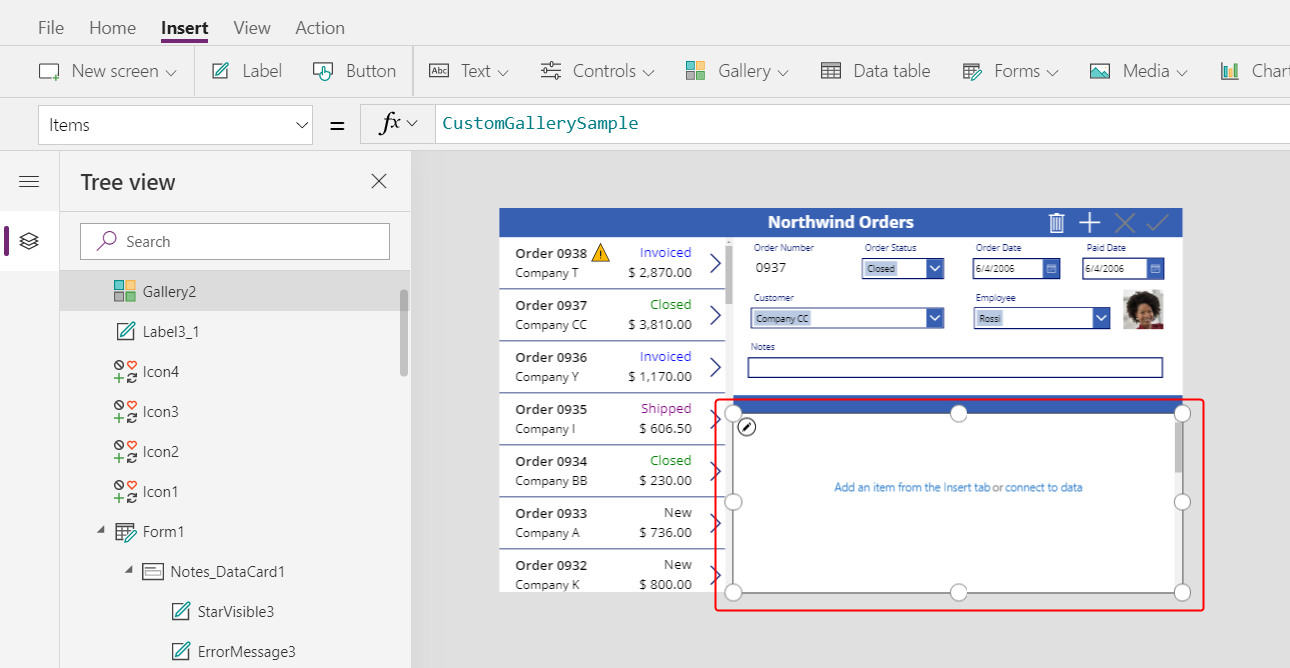Collapse the Notes_DataCard1 tree node

pyautogui.click(x=128, y=571)
